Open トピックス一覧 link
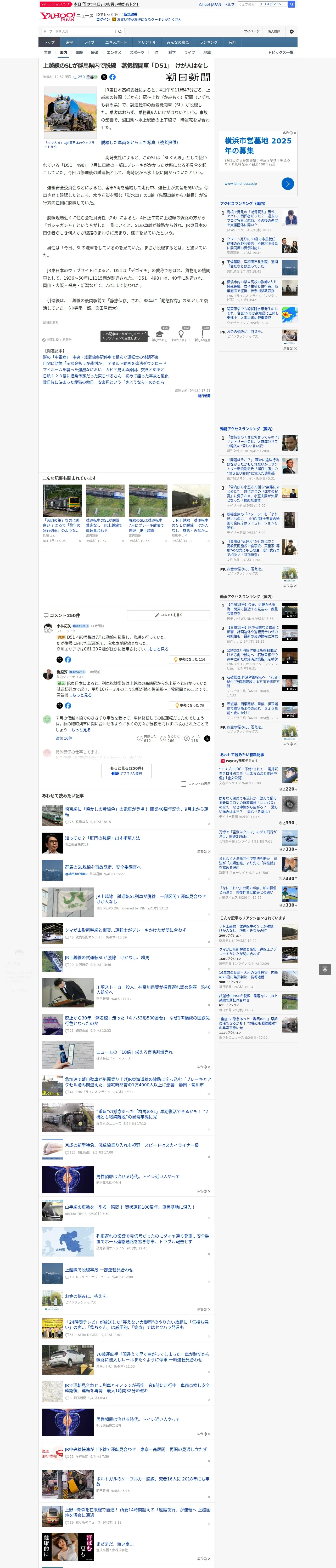This screenshot has width=336, height=1568. coord(281,52)
